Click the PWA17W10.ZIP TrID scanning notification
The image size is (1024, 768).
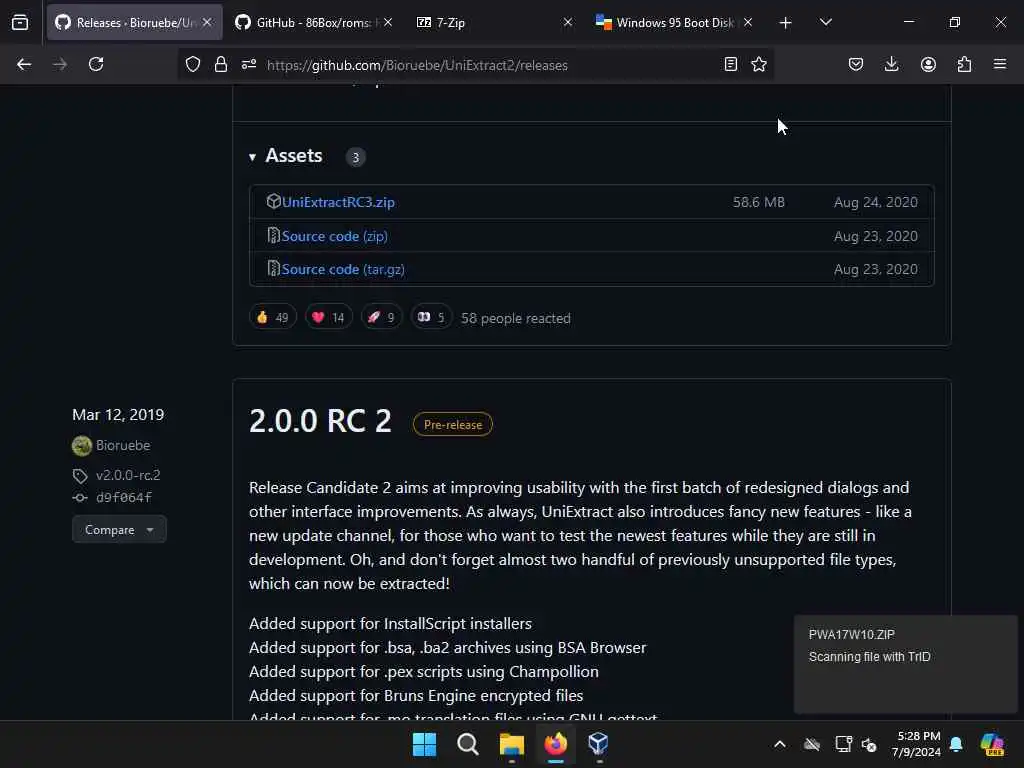coord(905,664)
